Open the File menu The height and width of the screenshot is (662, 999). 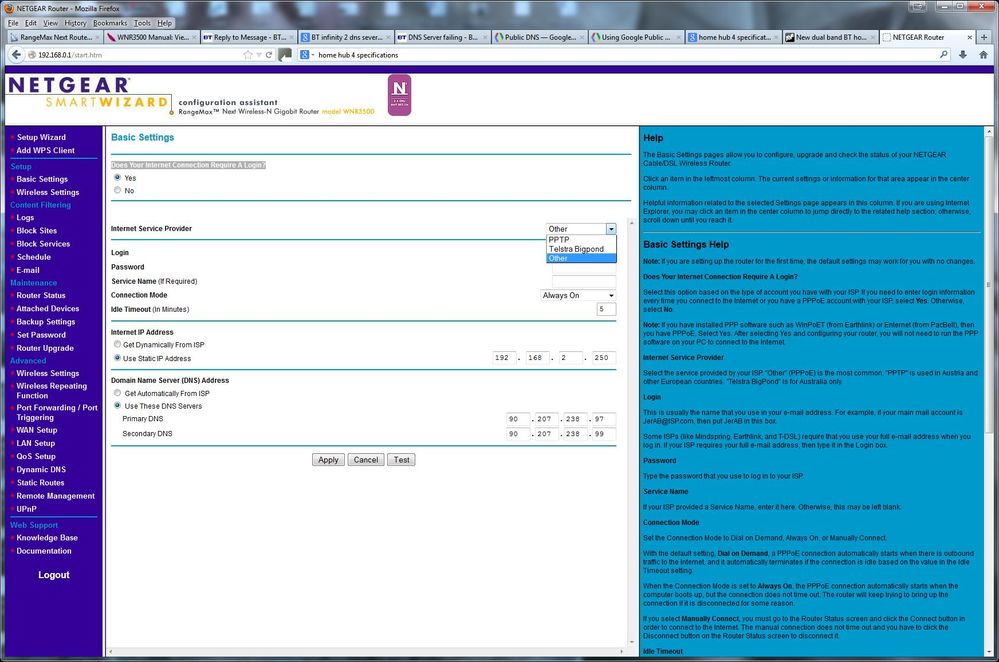coord(13,23)
